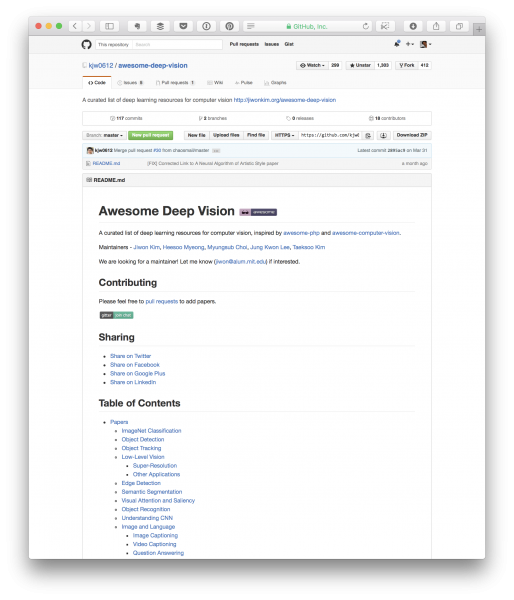Open the create new plus dropdown

(410, 44)
